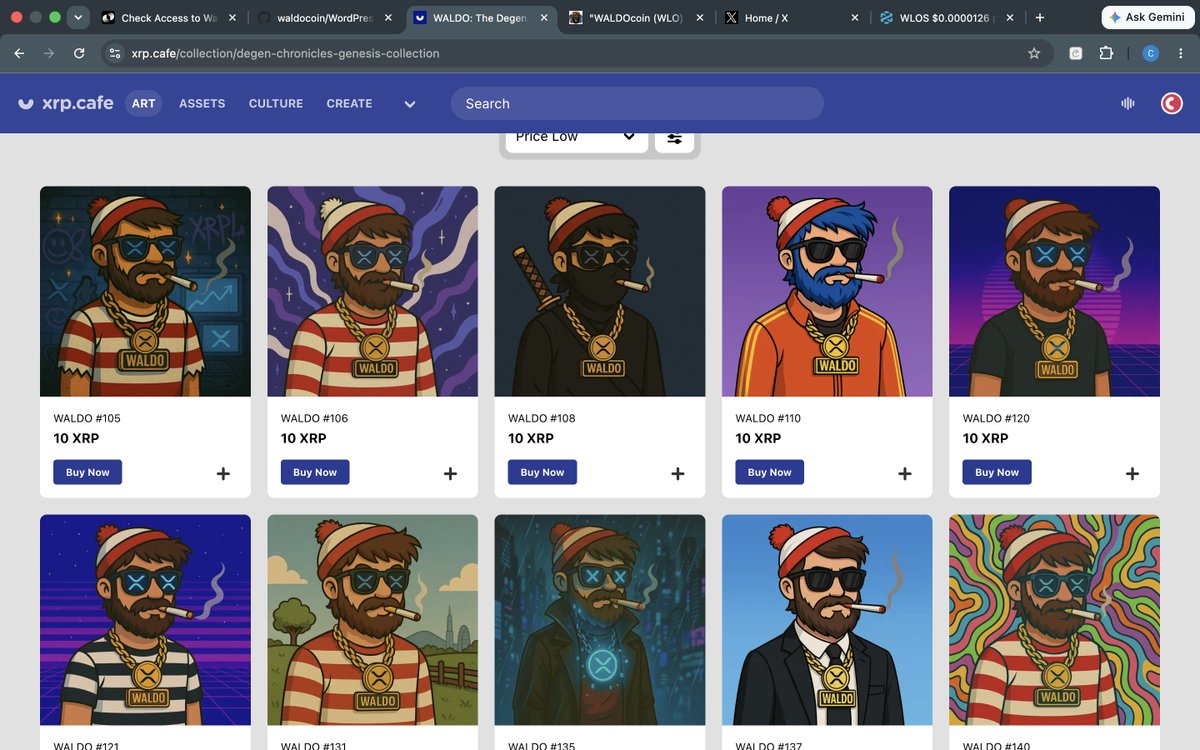Bookmark page with star icon
Screen dimensions: 1200x750
click(x=1034, y=53)
